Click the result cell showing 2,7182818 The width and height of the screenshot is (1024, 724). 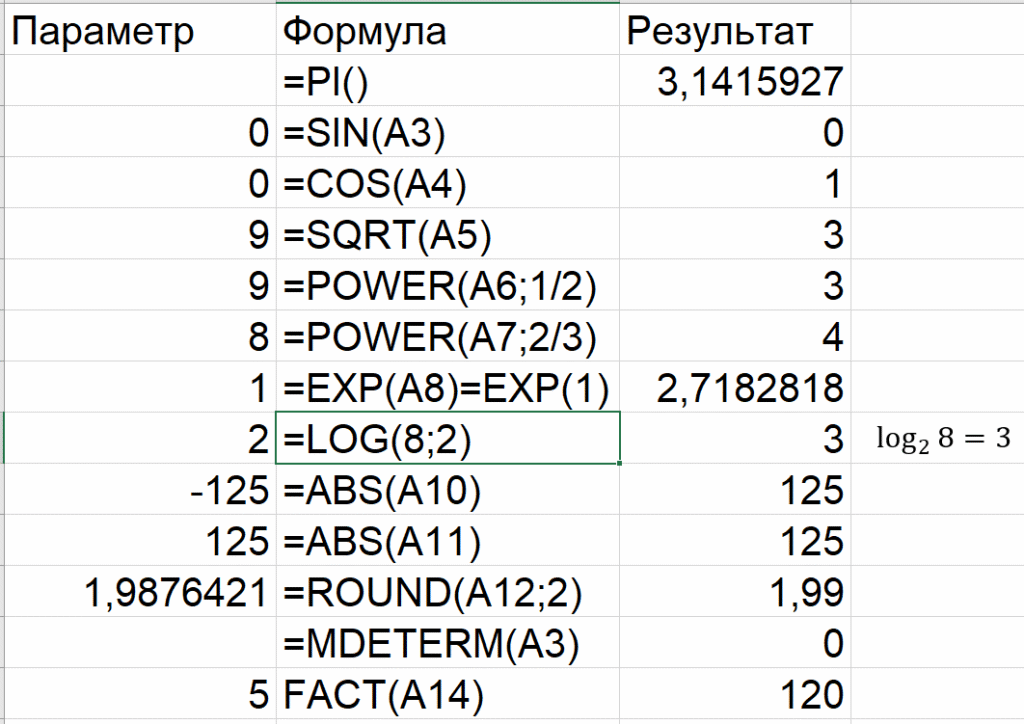coord(735,389)
